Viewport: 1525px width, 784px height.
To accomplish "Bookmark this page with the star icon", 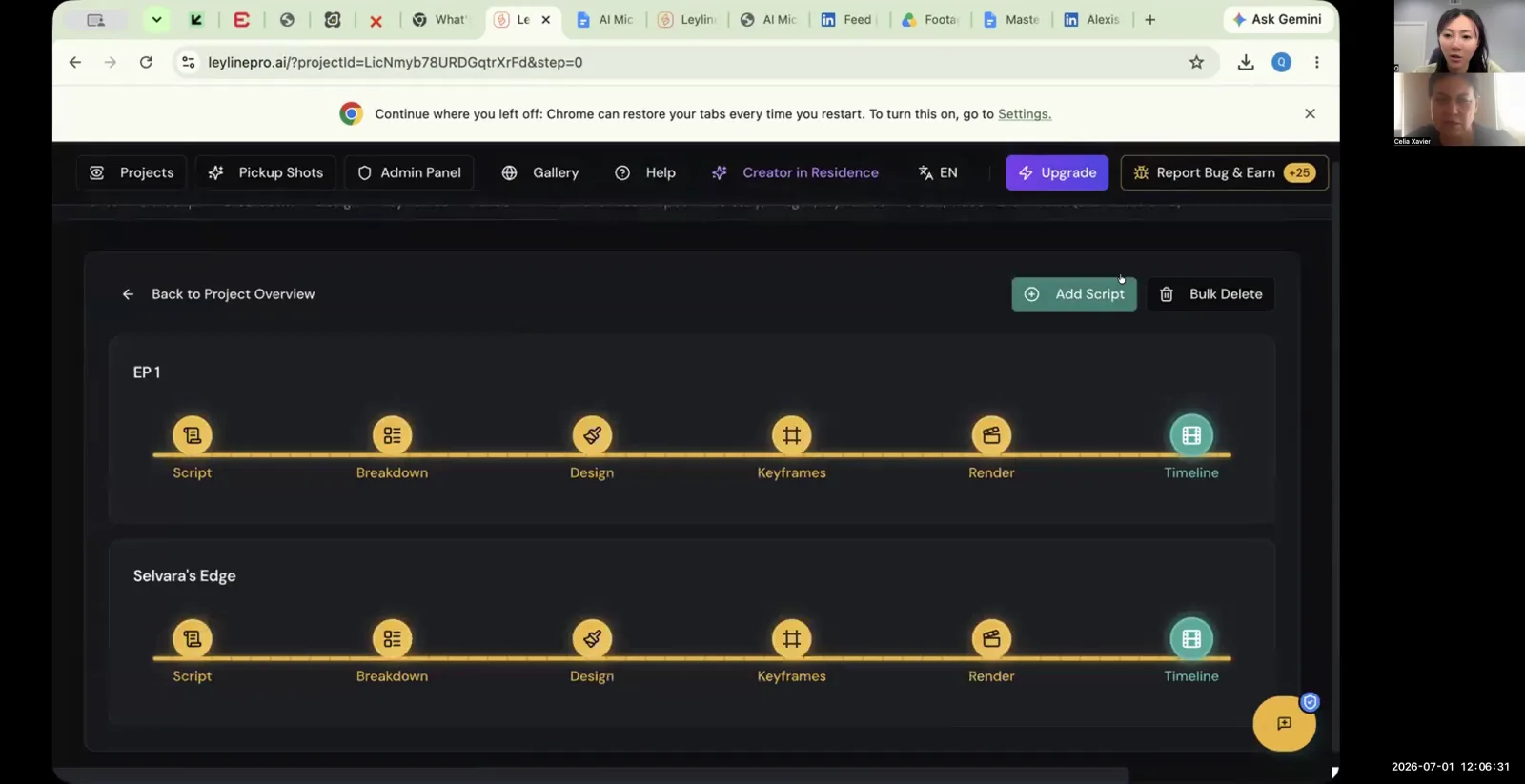I will [1196, 62].
